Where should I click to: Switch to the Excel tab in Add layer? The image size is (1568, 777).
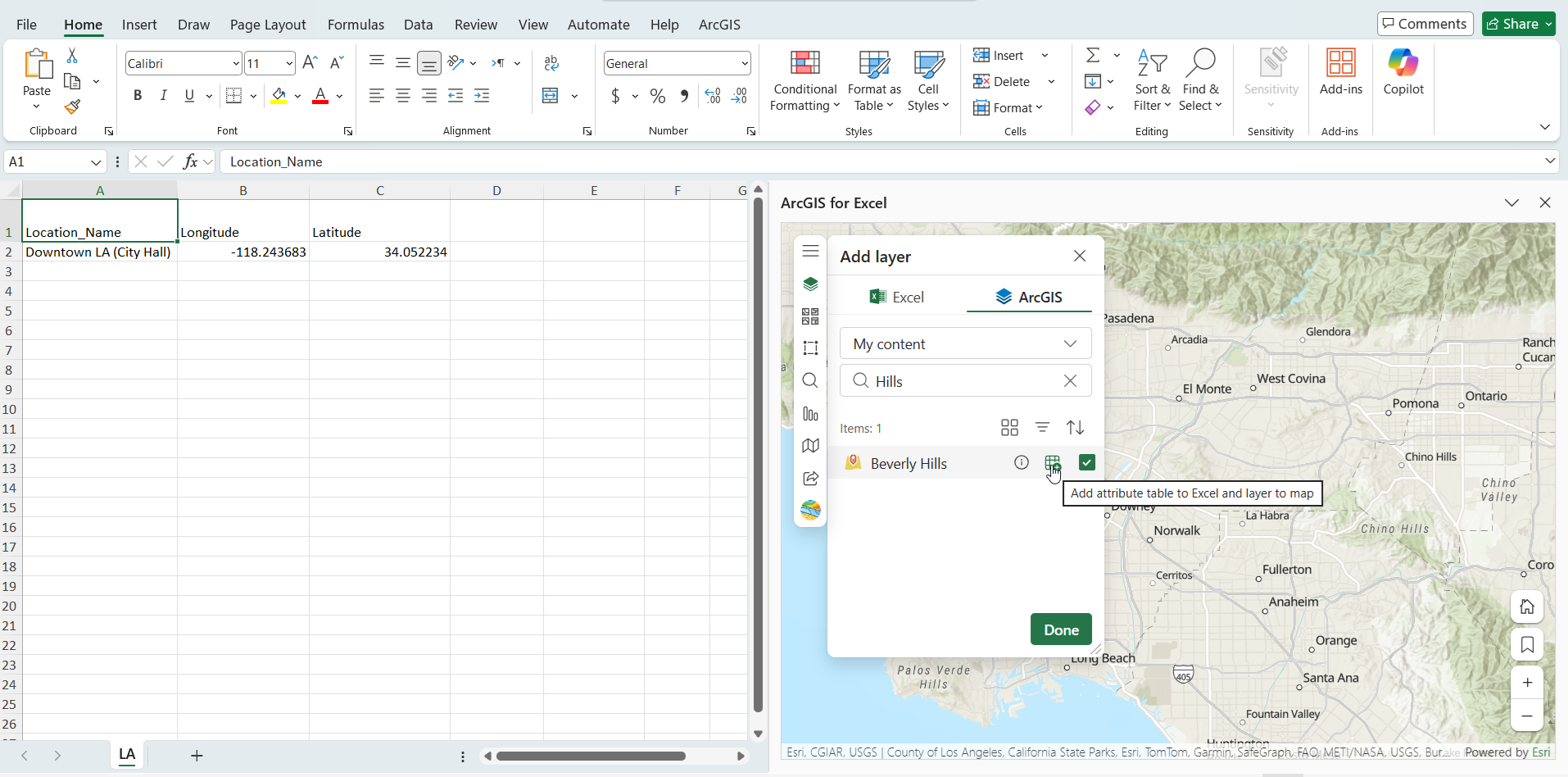tap(896, 298)
